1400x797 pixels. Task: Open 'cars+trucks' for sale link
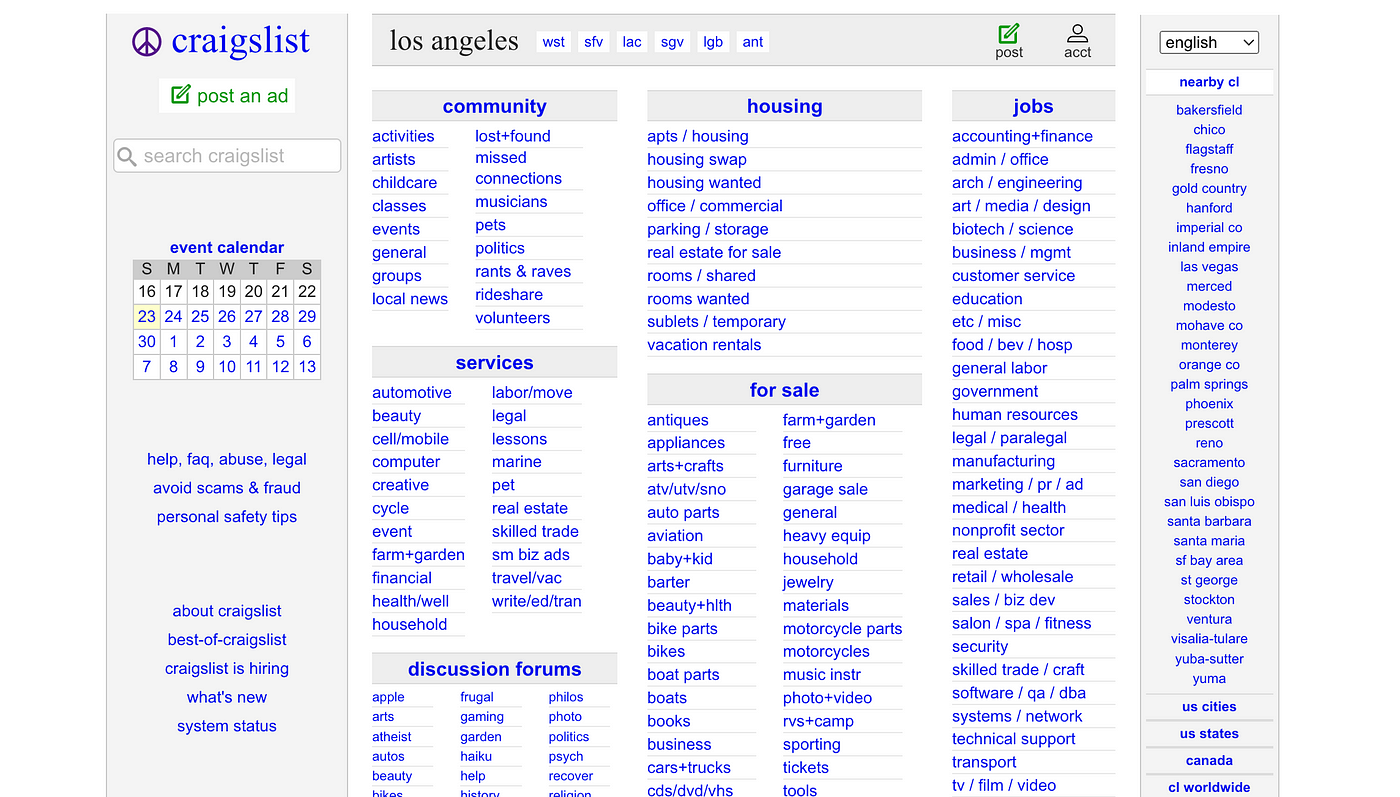689,768
